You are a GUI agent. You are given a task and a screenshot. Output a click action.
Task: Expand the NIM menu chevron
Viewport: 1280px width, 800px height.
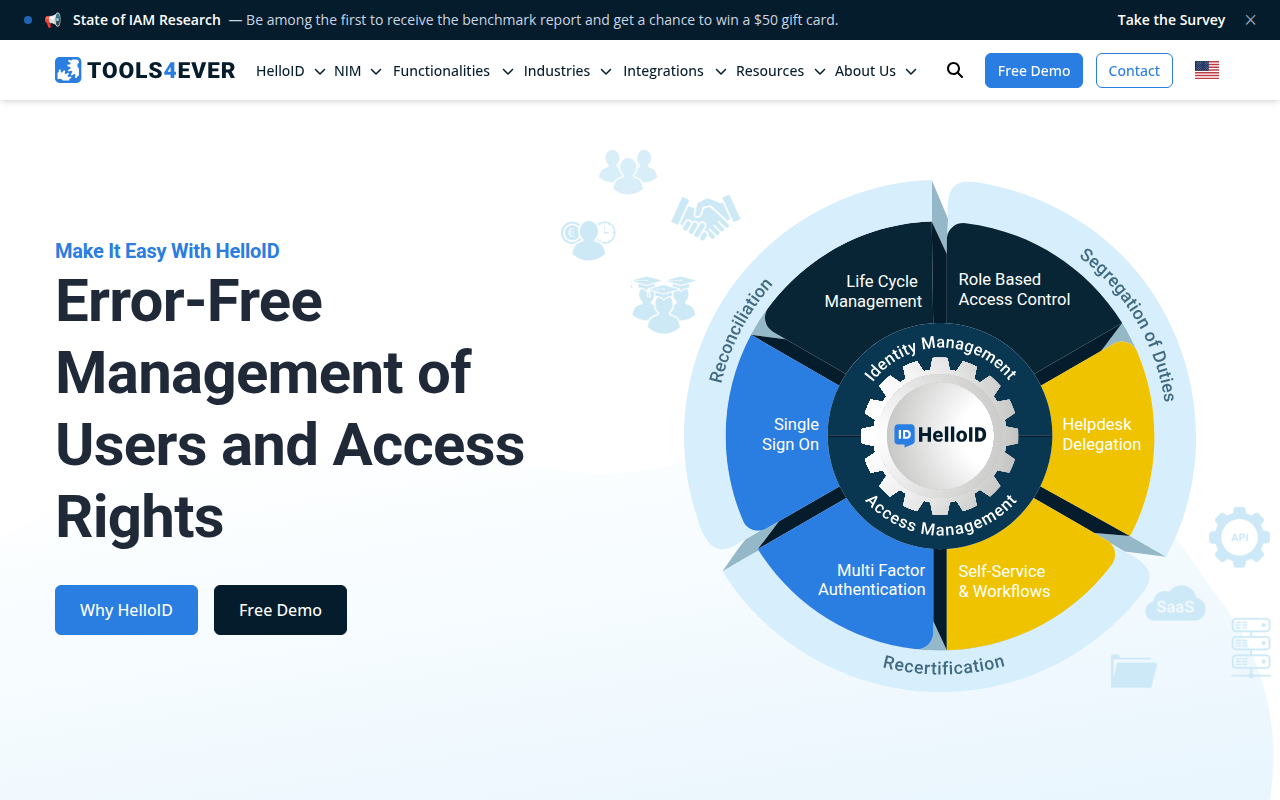pos(376,71)
